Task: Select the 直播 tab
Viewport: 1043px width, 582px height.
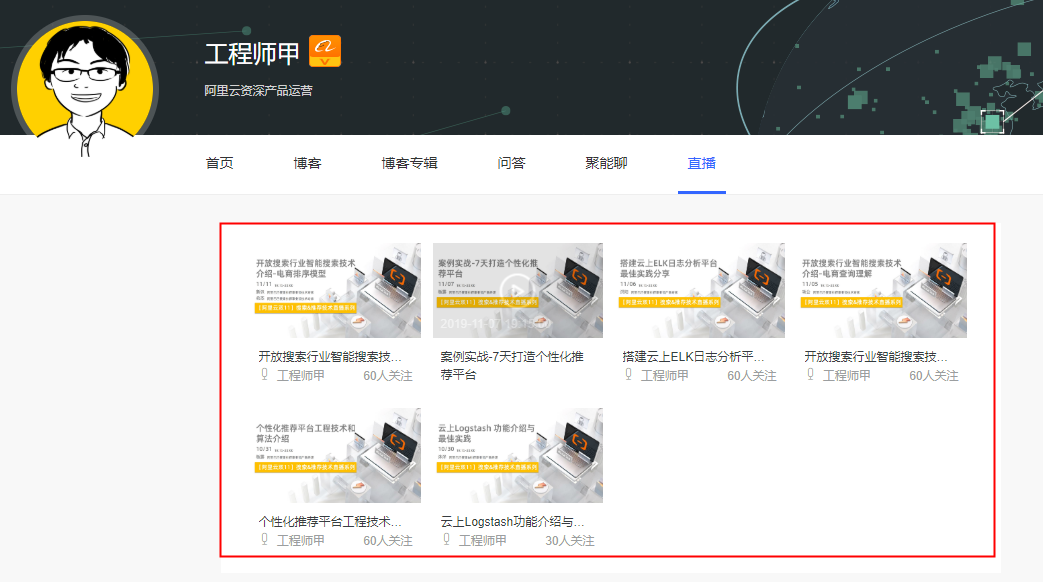Action: point(702,163)
